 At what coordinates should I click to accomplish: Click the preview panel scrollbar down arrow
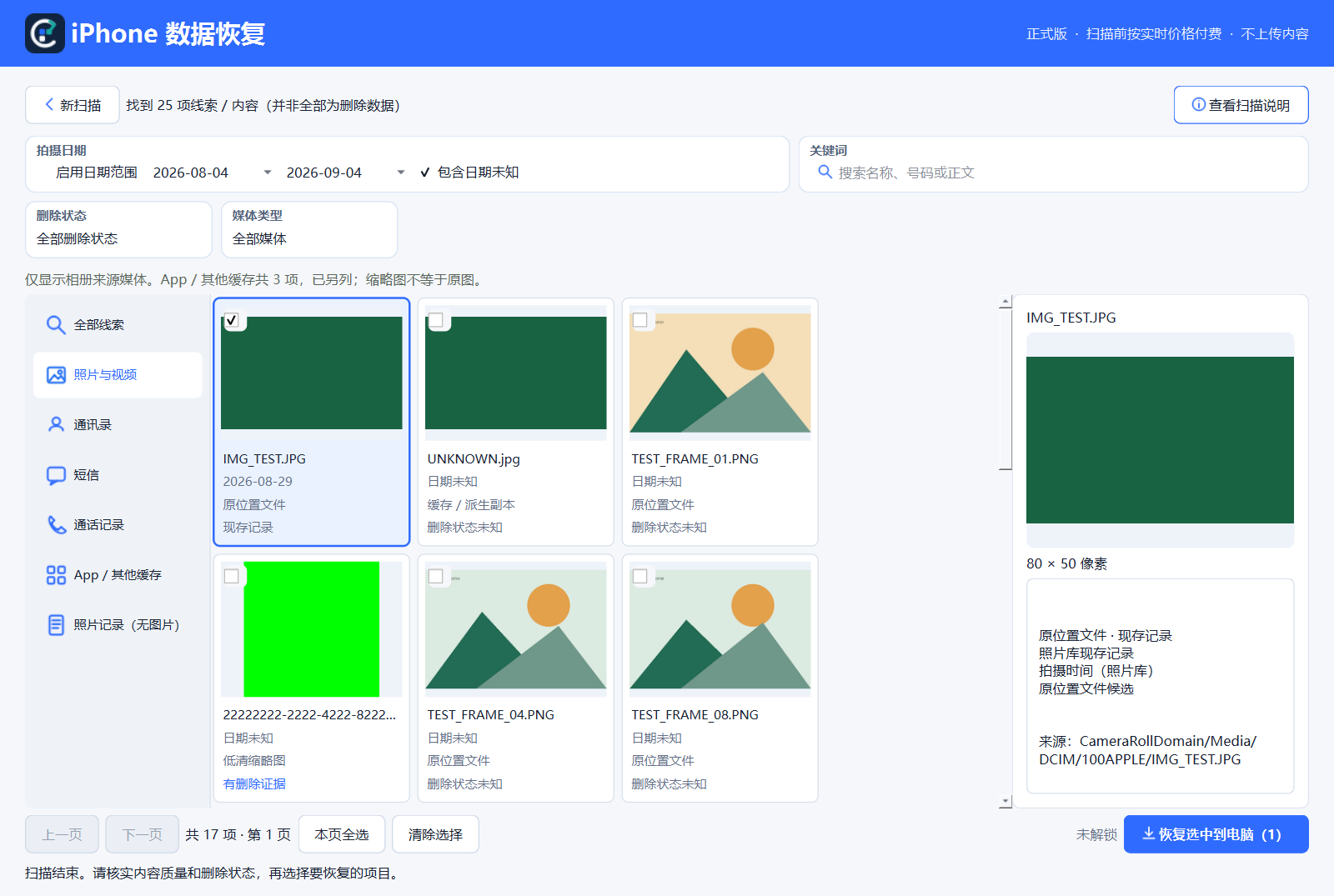pos(1006,801)
